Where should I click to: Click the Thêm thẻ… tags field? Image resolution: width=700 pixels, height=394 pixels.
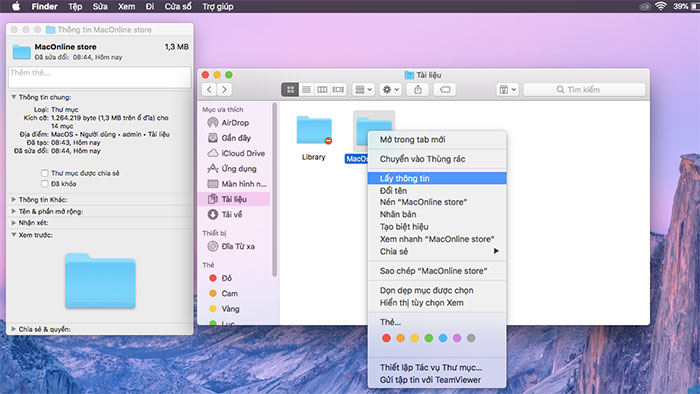pyautogui.click(x=100, y=77)
